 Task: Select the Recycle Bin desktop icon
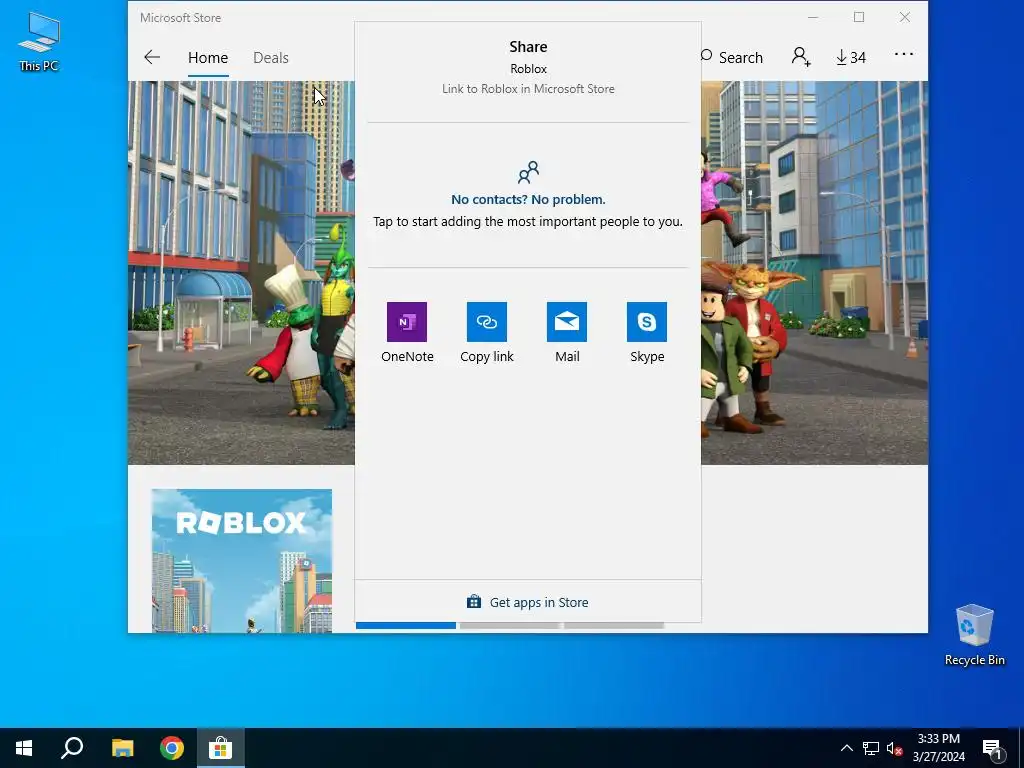click(974, 635)
